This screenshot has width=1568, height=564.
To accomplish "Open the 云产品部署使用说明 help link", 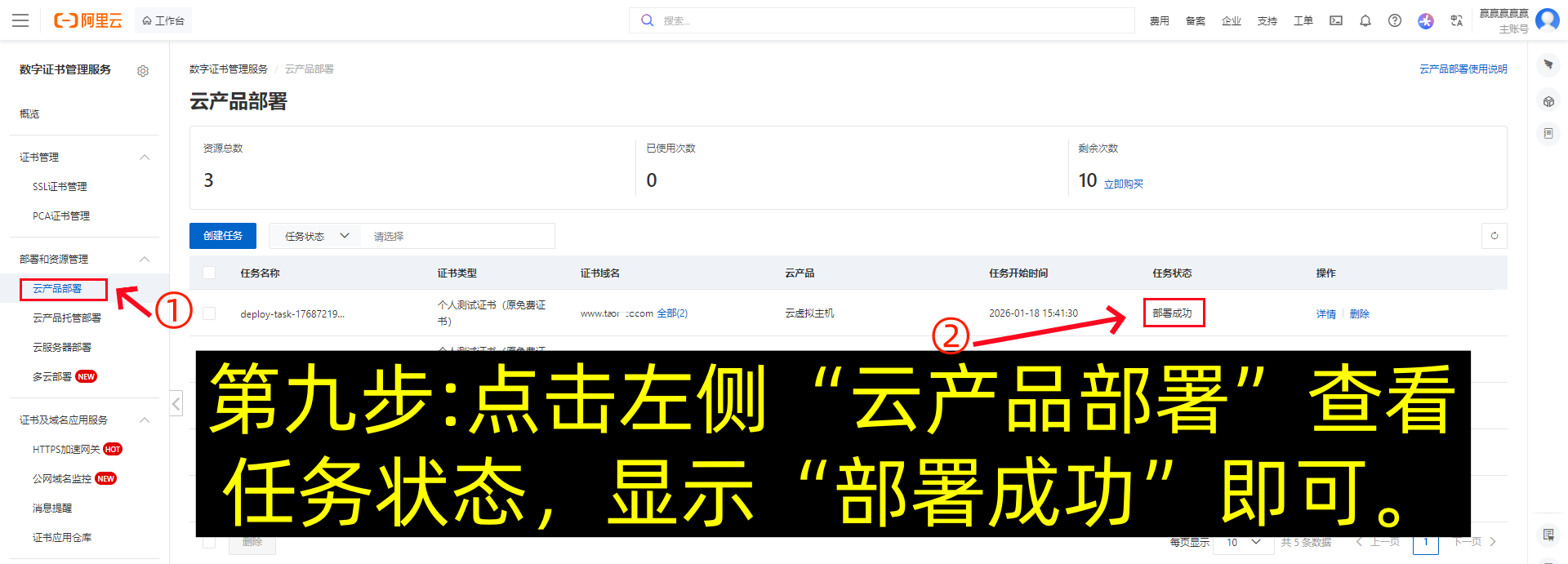I will [1463, 69].
